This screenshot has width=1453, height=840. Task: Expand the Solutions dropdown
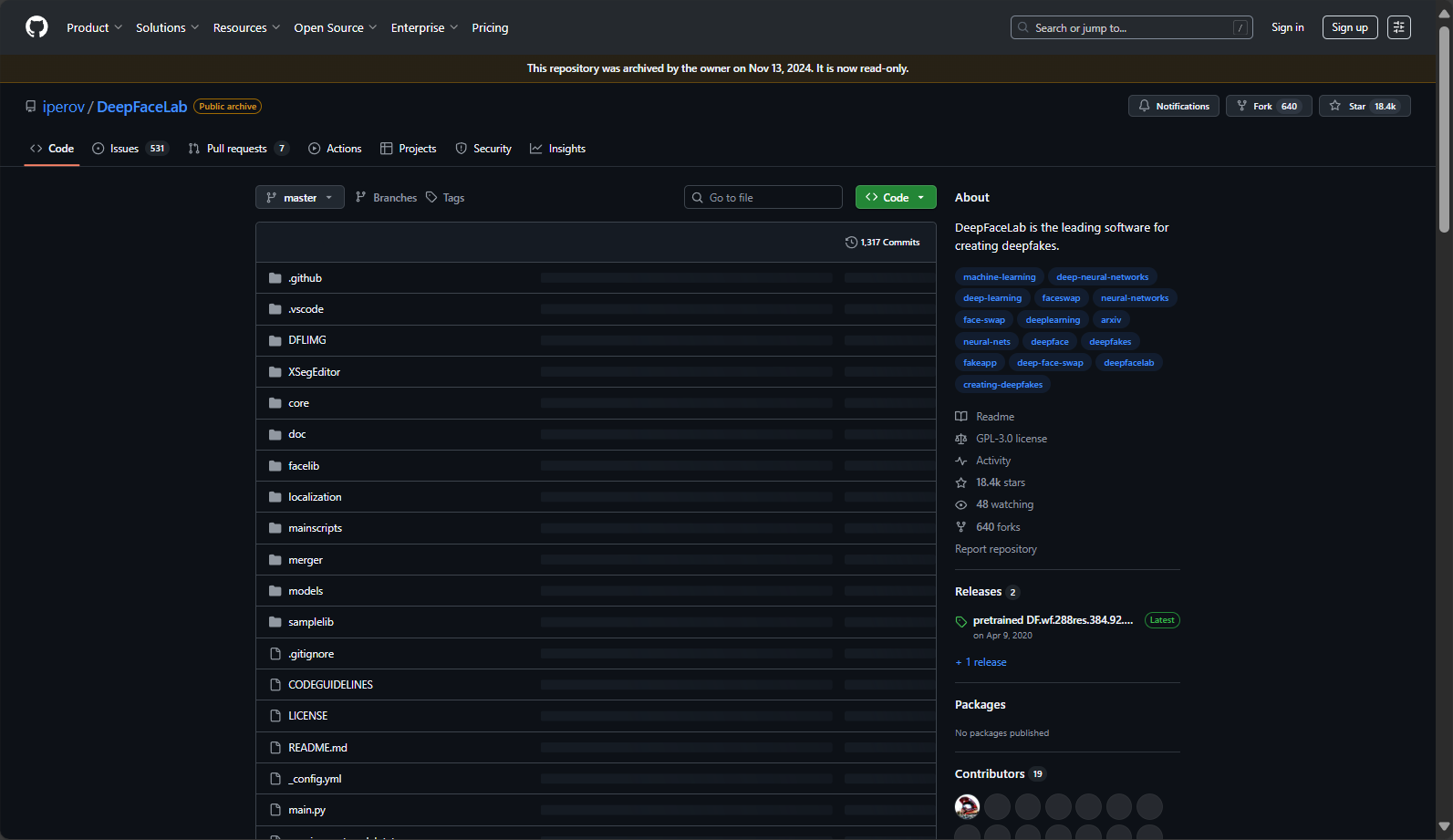[167, 27]
